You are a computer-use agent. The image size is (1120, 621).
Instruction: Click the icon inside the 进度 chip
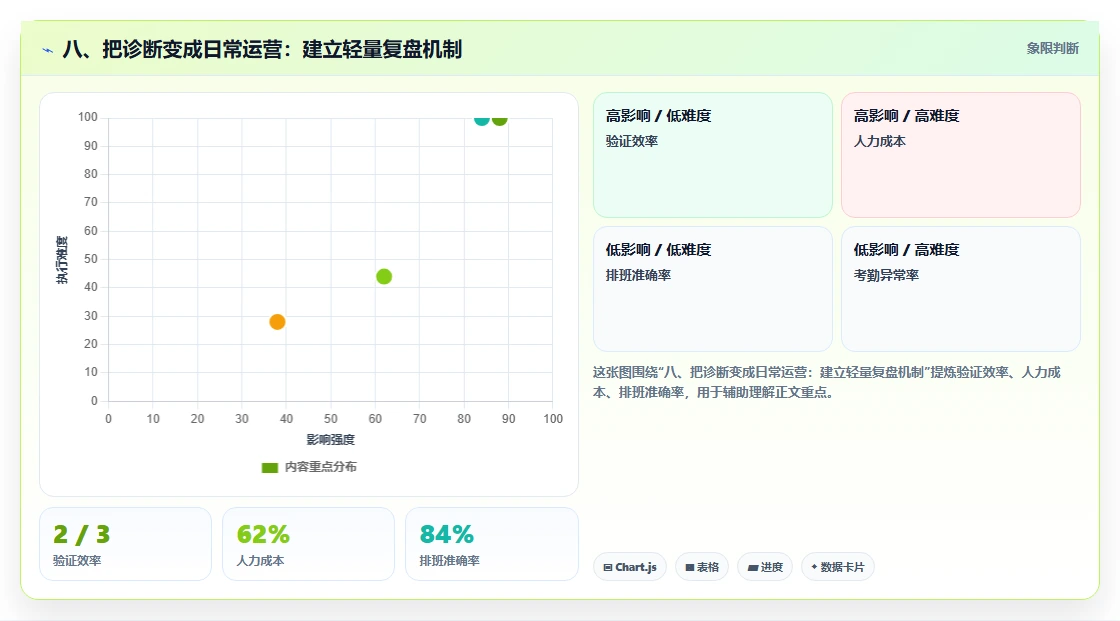pos(753,568)
